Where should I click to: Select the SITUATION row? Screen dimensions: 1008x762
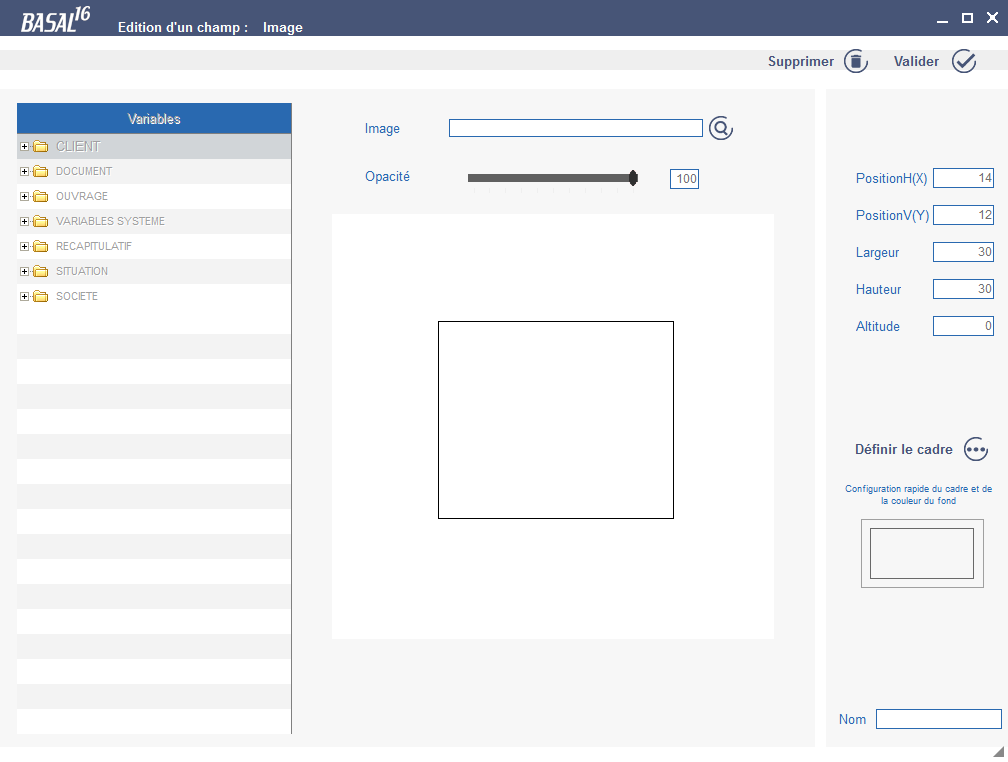point(154,271)
